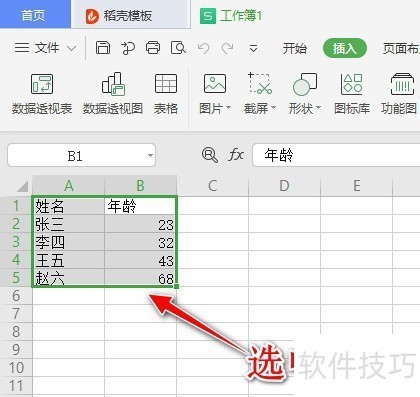Select row 1 header
The width and height of the screenshot is (420, 397).
(x=16, y=206)
